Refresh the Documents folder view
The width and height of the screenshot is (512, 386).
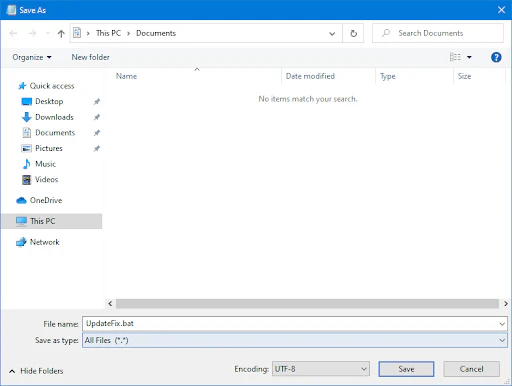(353, 33)
